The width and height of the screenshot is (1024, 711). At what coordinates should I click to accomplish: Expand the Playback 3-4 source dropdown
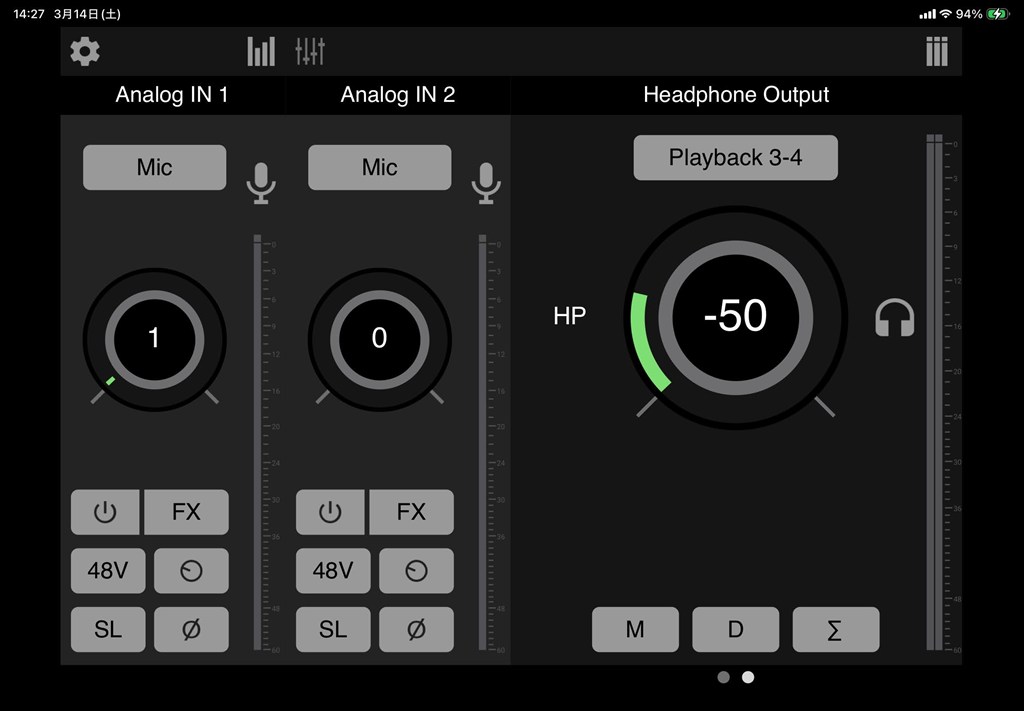735,158
